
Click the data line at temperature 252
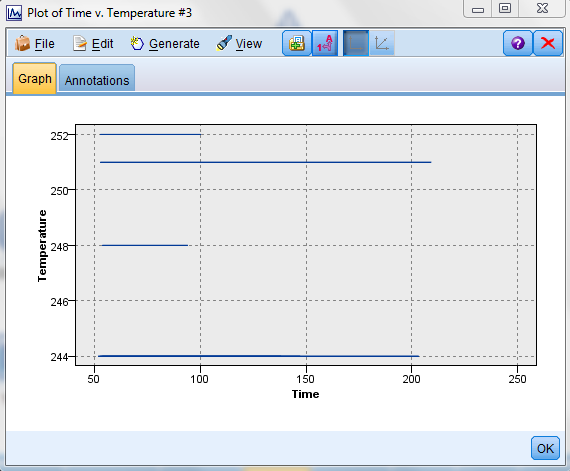pyautogui.click(x=150, y=134)
